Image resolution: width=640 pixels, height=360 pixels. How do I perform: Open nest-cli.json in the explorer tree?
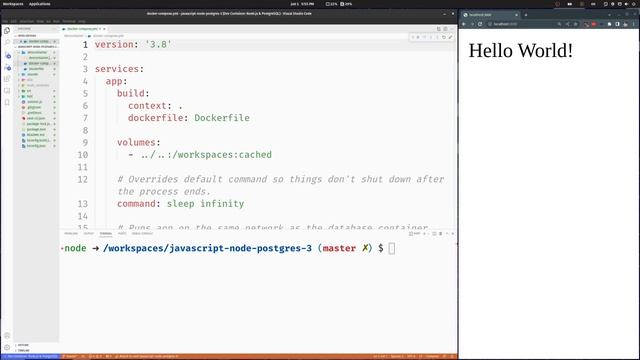36,118
